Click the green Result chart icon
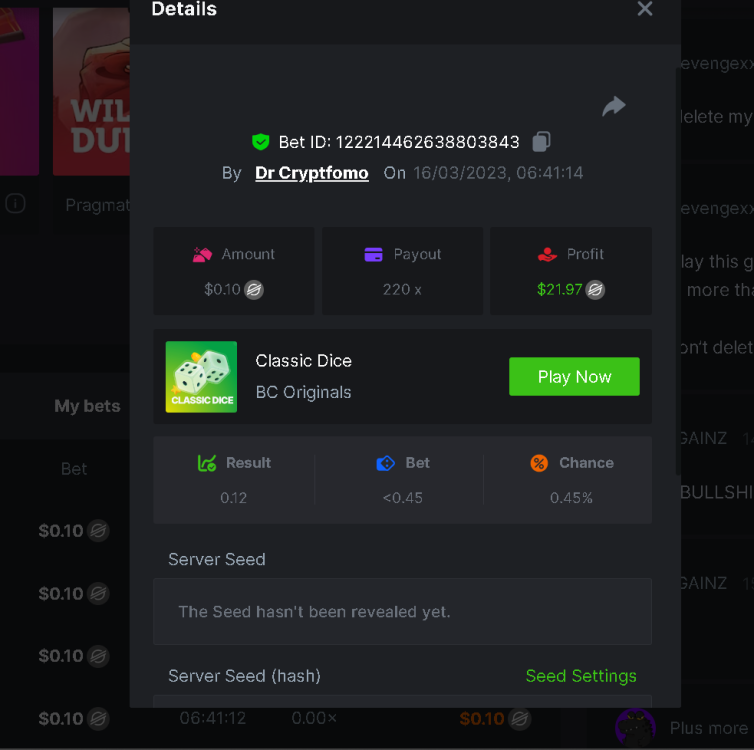Viewport: 754px width, 750px height. (x=207, y=463)
